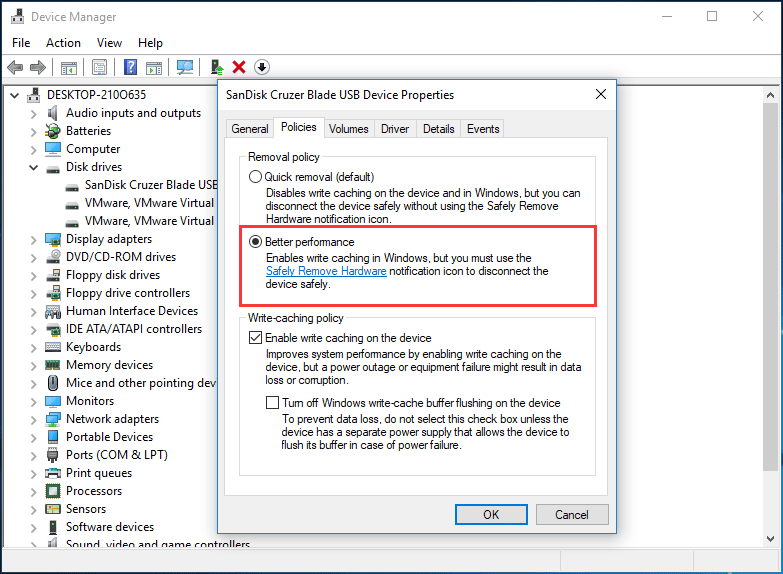Uncheck Enable write caching on the device
The width and height of the screenshot is (783, 574).
point(255,338)
